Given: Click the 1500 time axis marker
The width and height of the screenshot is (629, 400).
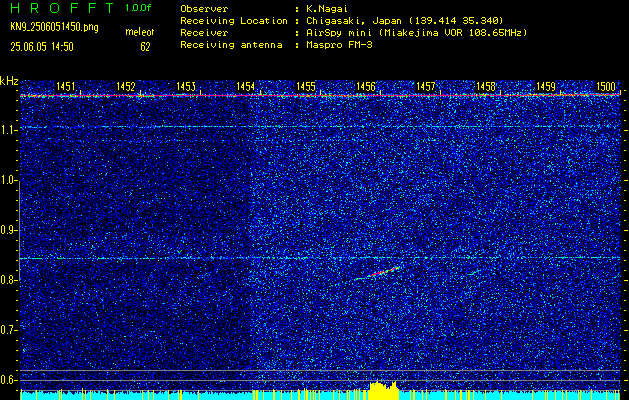Looking at the screenshot, I should [606, 86].
